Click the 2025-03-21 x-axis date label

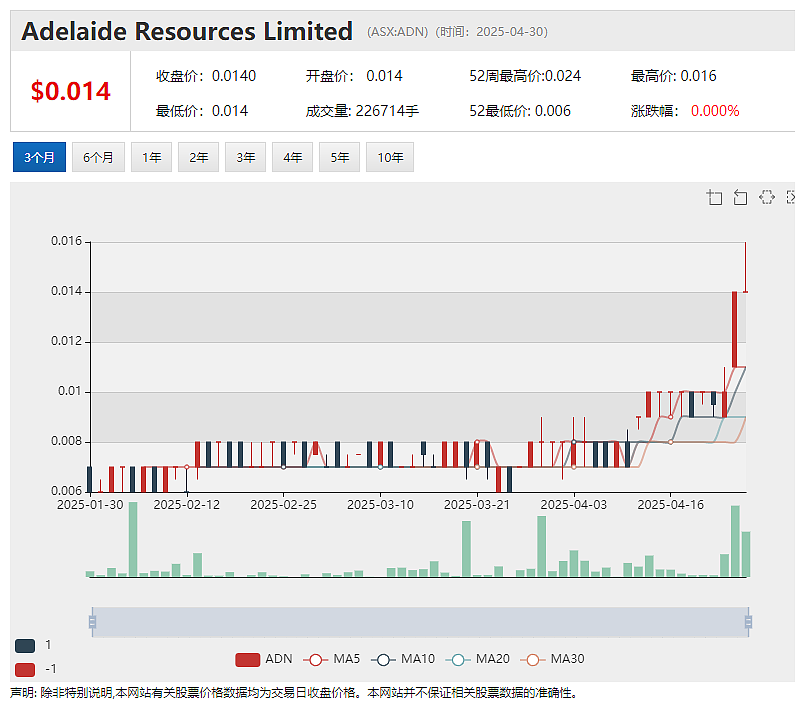point(477,505)
